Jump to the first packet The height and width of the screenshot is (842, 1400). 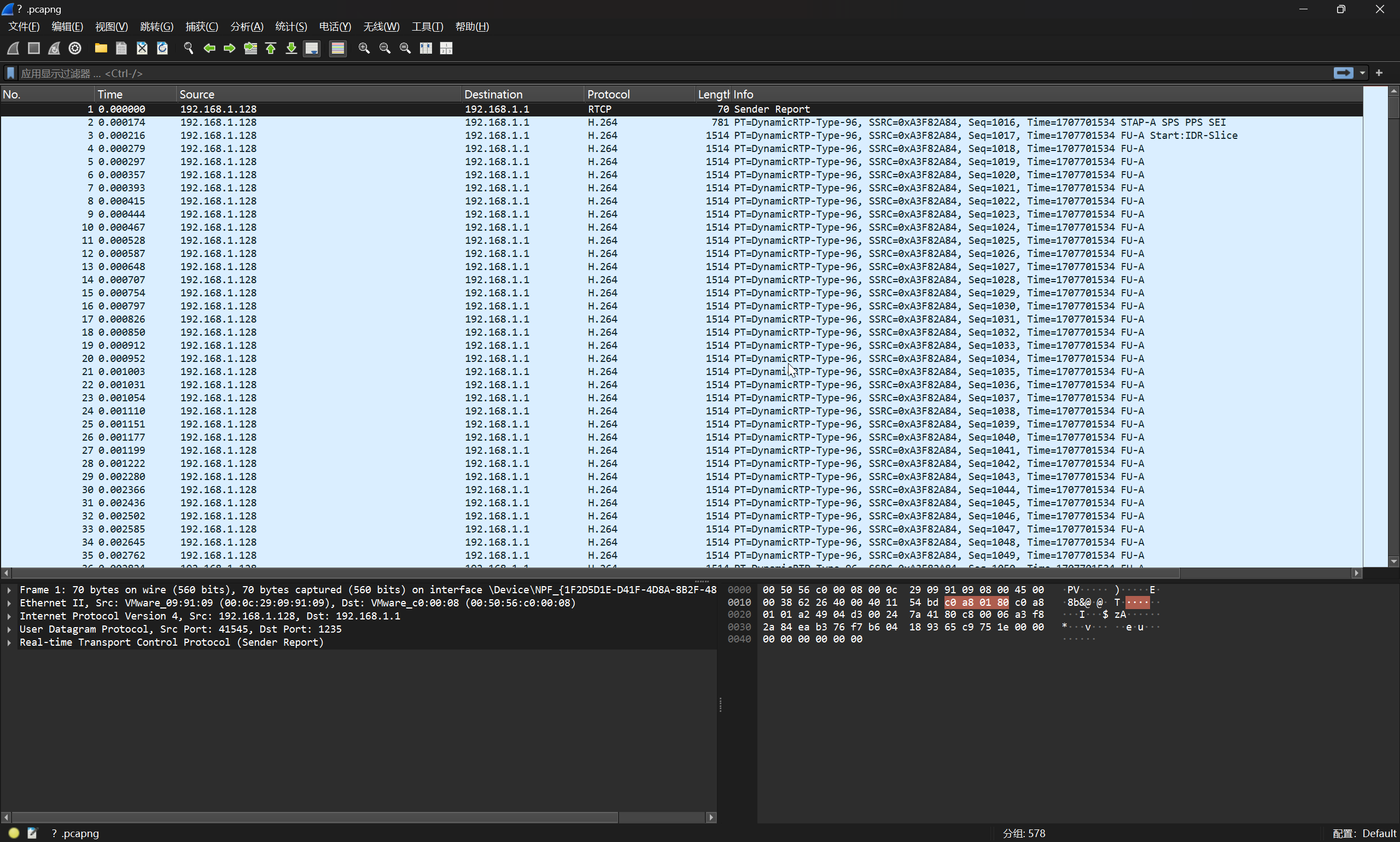[271, 48]
